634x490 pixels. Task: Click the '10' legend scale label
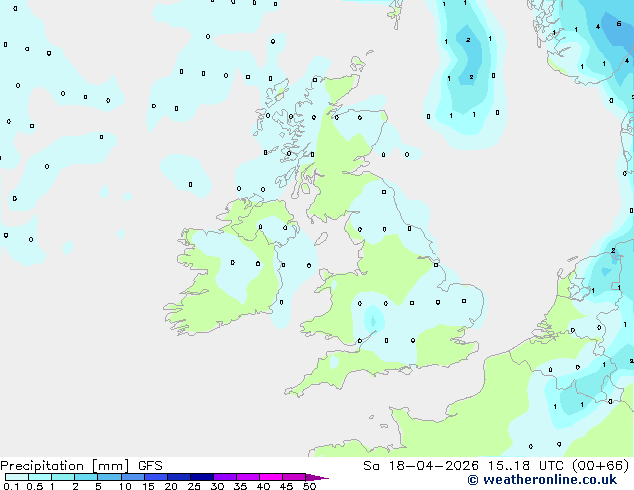(x=125, y=486)
